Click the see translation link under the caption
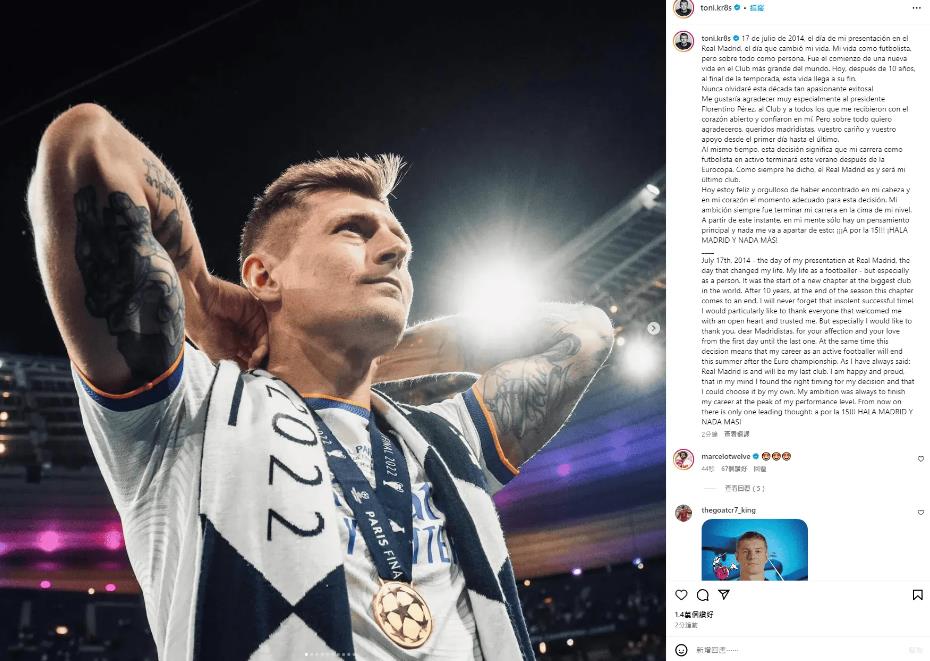Image resolution: width=930 pixels, height=661 pixels. [x=737, y=434]
